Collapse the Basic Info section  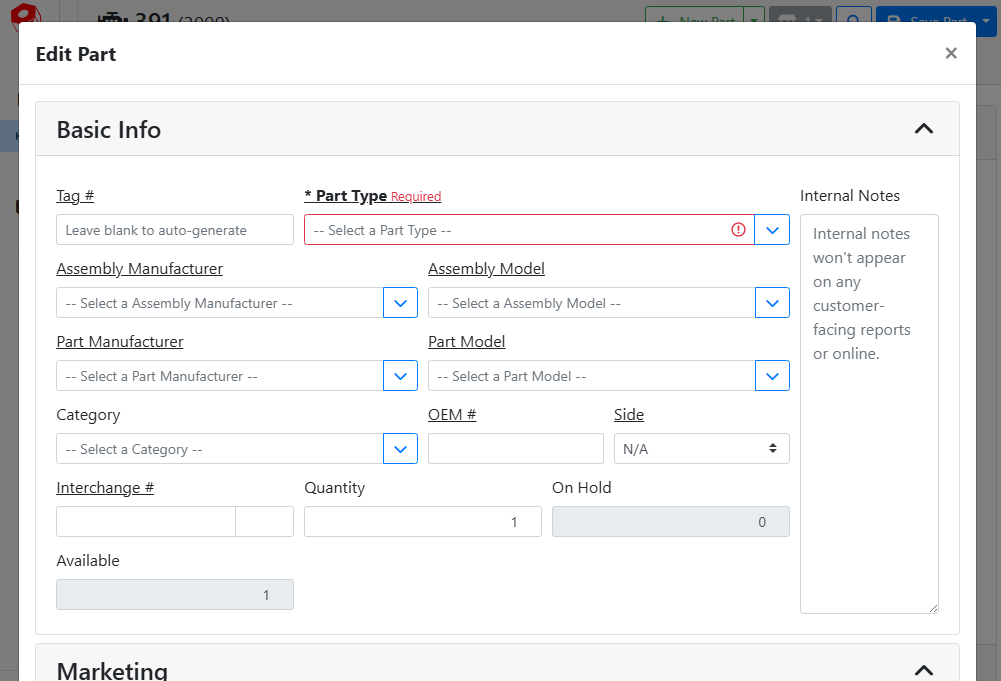click(924, 129)
